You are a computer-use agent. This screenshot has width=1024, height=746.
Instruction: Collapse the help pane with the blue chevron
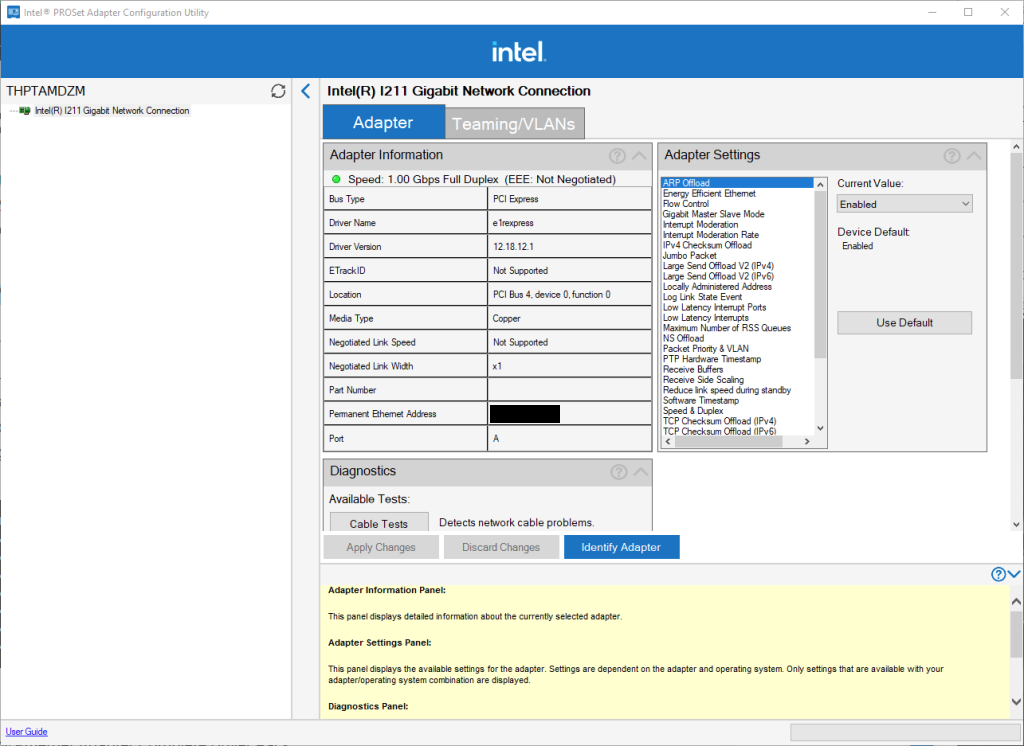pyautogui.click(x=1014, y=574)
